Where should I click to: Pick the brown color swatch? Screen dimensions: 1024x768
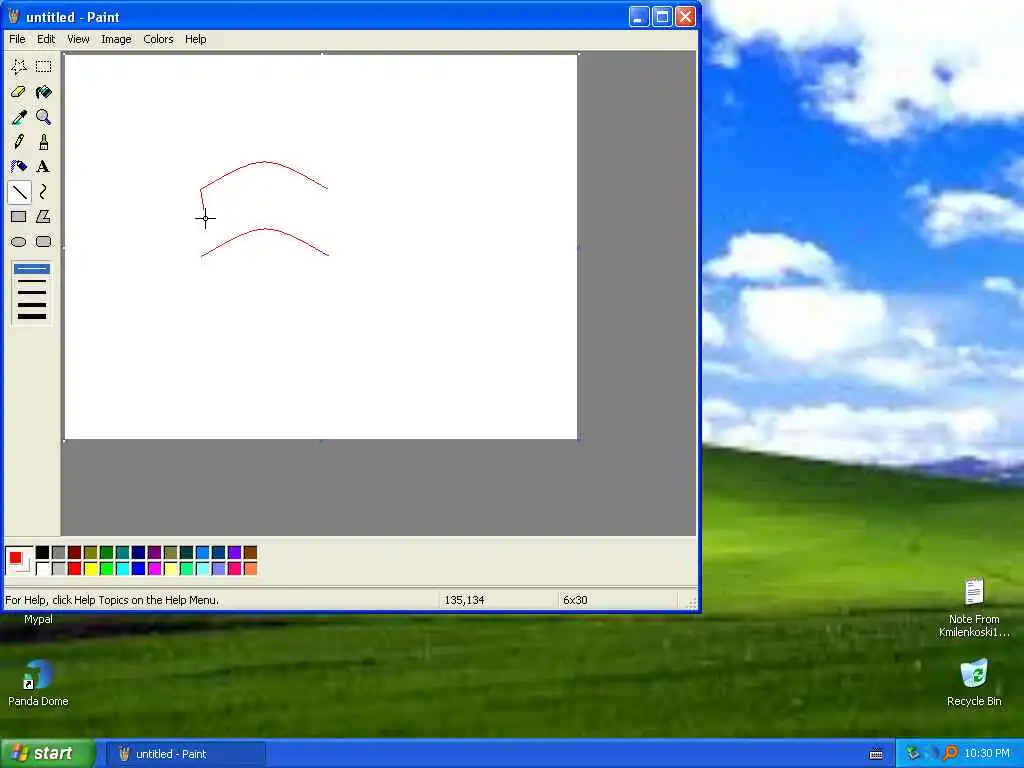point(250,553)
